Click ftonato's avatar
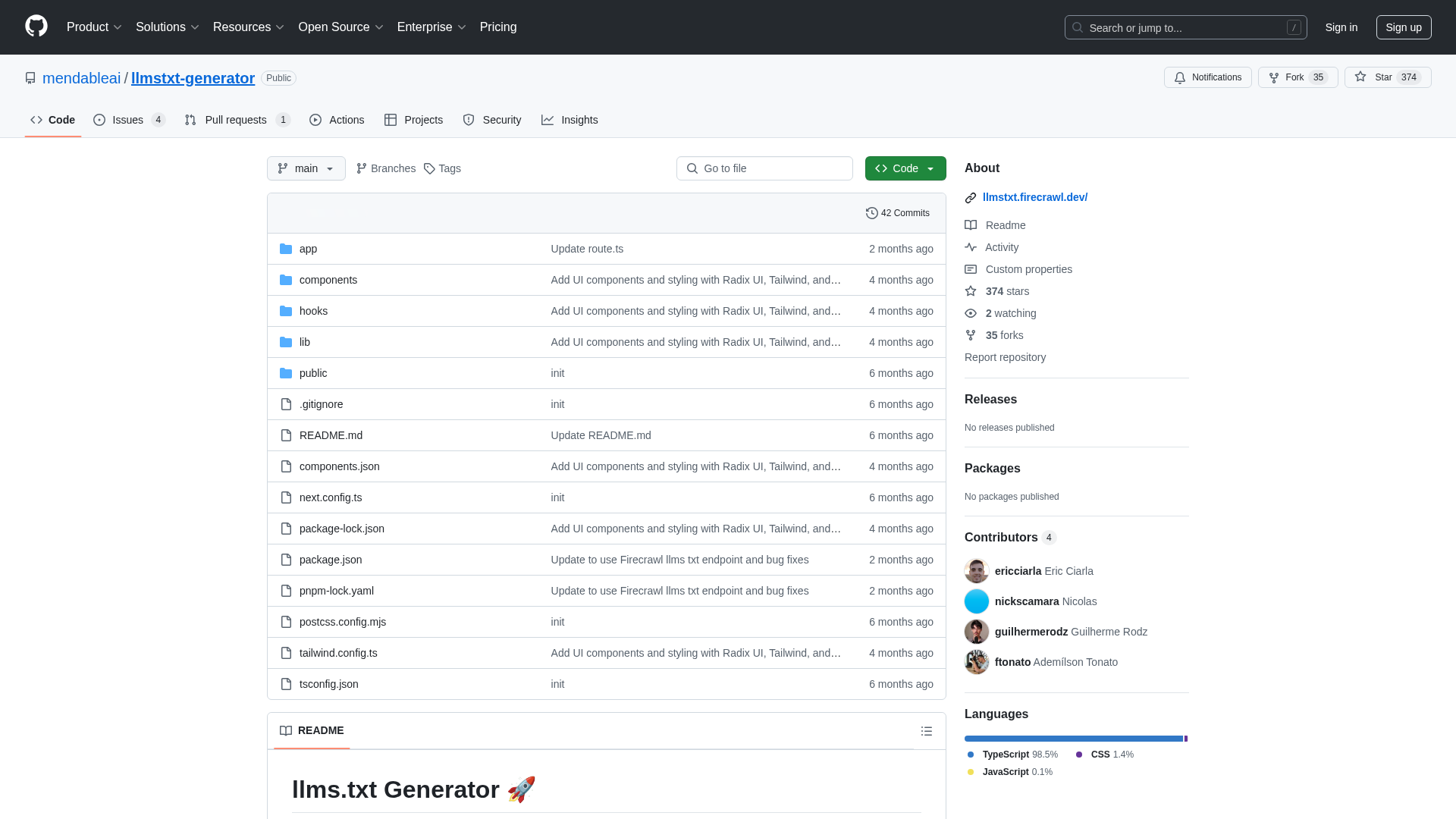This screenshot has width=1456, height=819. pyautogui.click(x=977, y=662)
